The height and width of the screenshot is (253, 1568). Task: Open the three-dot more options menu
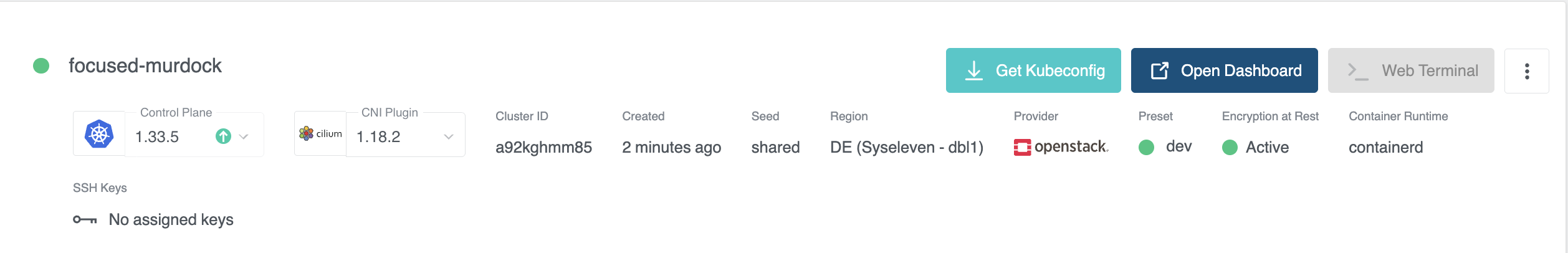point(1526,71)
